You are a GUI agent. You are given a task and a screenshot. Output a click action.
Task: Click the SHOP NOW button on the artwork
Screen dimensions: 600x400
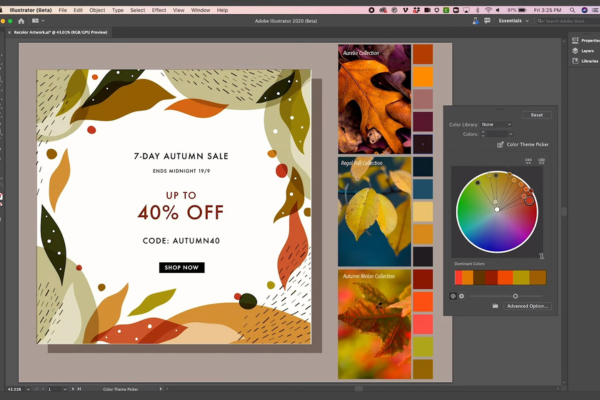coord(182,268)
